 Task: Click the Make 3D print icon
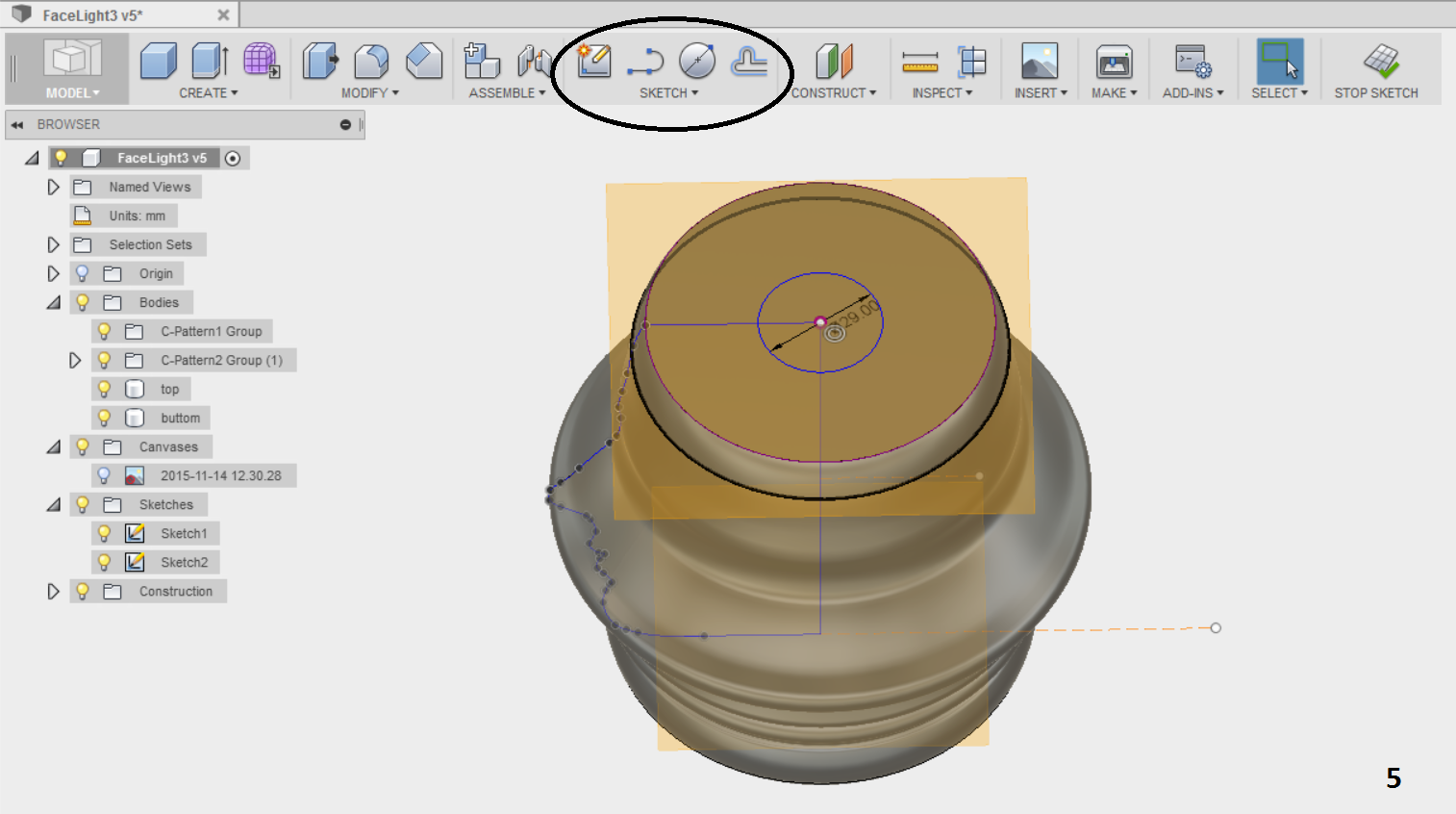coord(1114,61)
